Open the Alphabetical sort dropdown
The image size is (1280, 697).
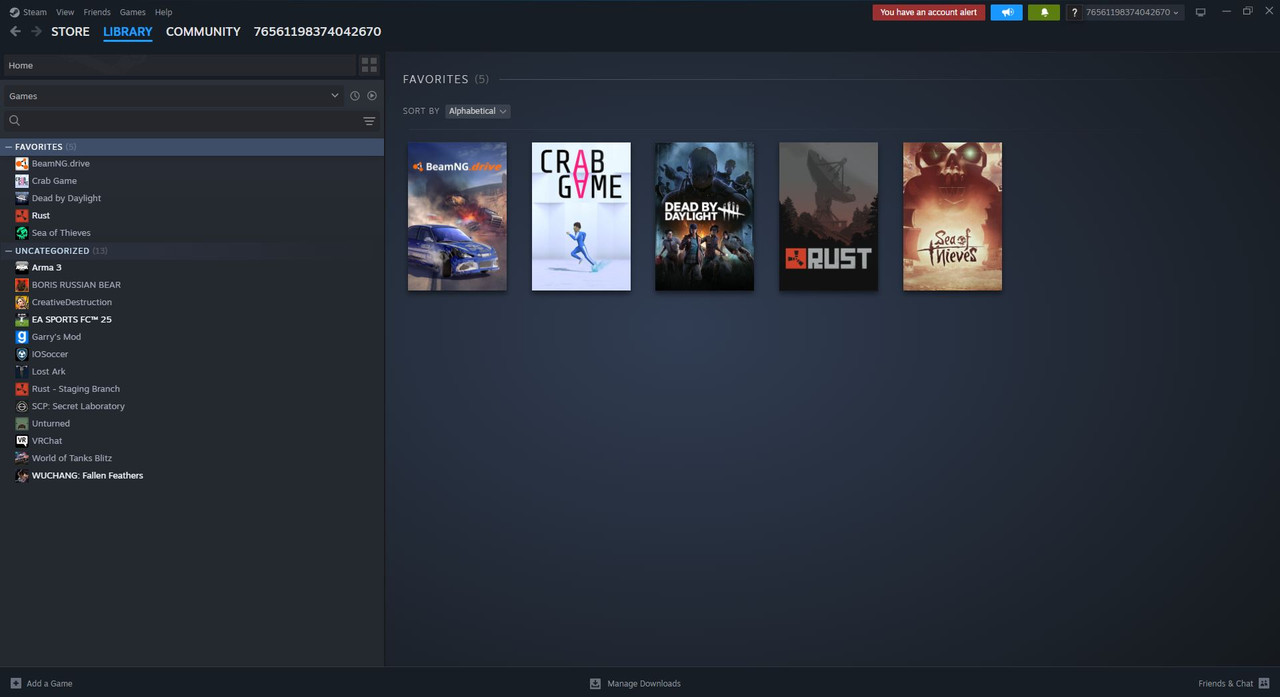[478, 111]
